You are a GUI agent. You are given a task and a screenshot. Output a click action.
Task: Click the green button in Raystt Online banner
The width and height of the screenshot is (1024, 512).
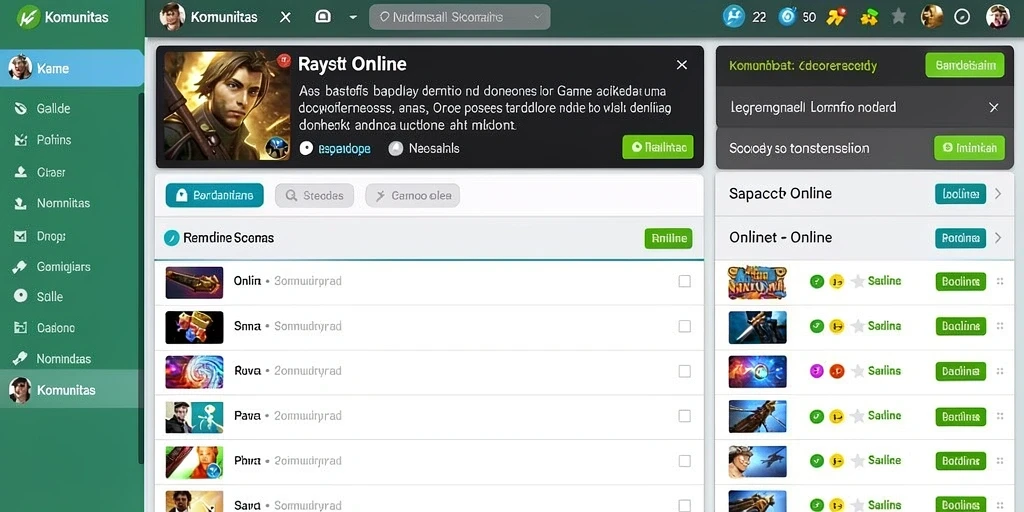(658, 148)
